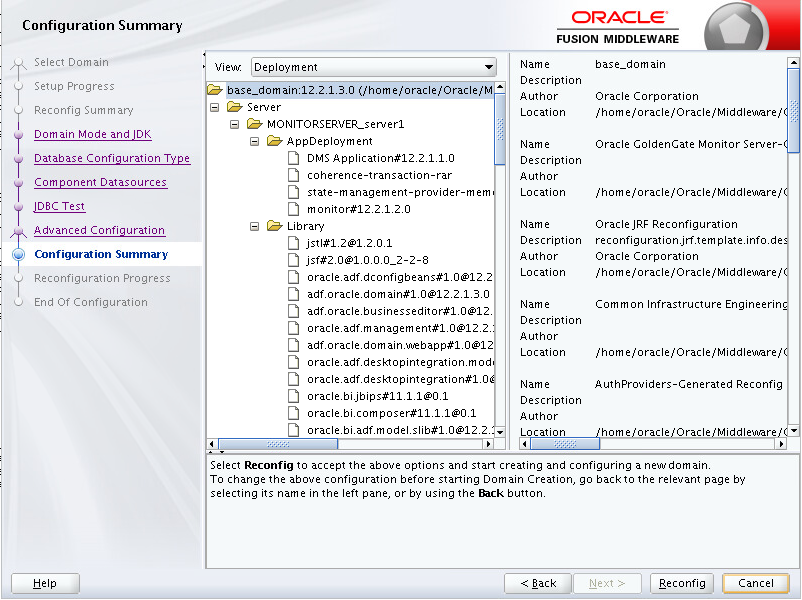This screenshot has width=802, height=600.
Task: Click the oracle.adf.dconfigbeans file icon
Action: pos(294,277)
